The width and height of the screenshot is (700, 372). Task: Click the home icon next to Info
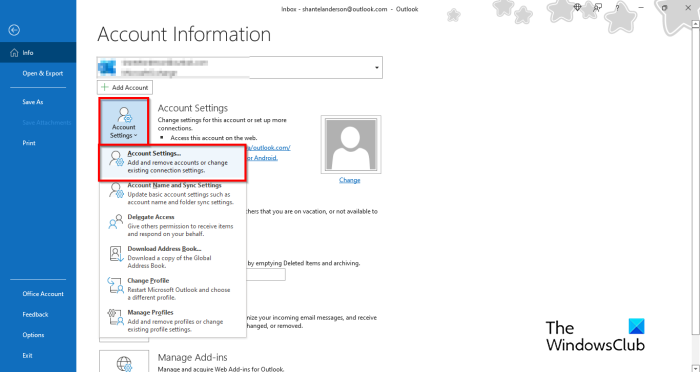14,53
